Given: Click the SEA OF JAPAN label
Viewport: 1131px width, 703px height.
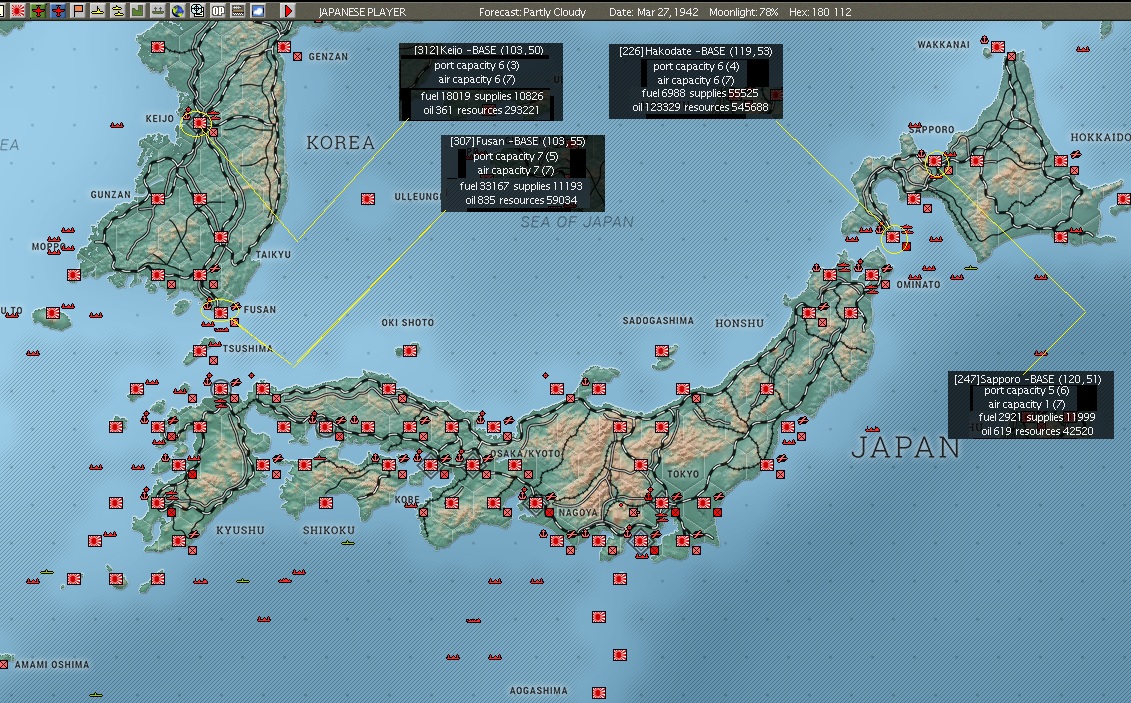Looking at the screenshot, I should coord(577,222).
